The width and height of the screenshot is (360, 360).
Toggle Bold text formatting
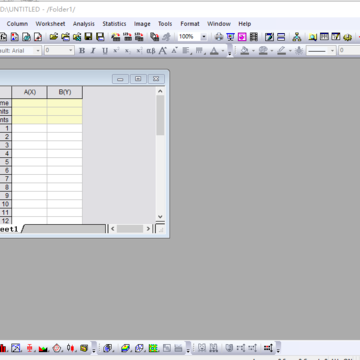tap(82, 51)
